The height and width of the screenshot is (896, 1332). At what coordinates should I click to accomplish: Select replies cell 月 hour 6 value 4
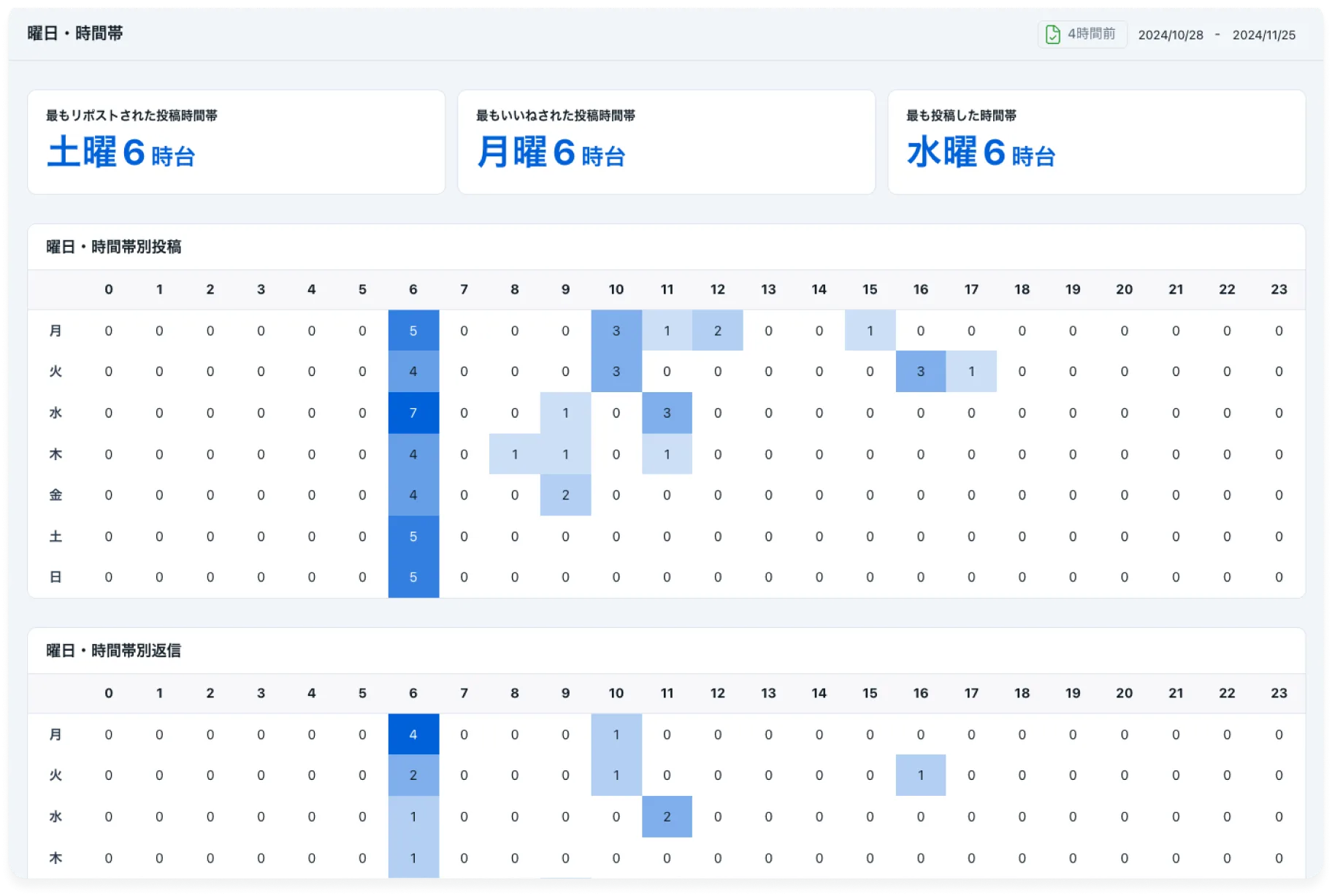(x=413, y=735)
